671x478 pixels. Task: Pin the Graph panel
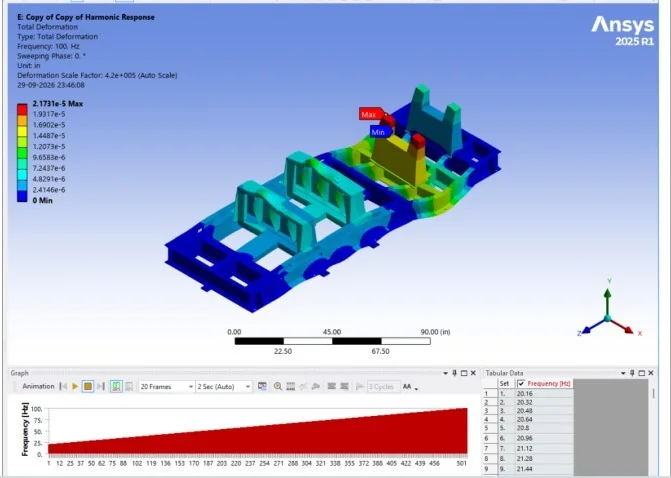tap(454, 373)
